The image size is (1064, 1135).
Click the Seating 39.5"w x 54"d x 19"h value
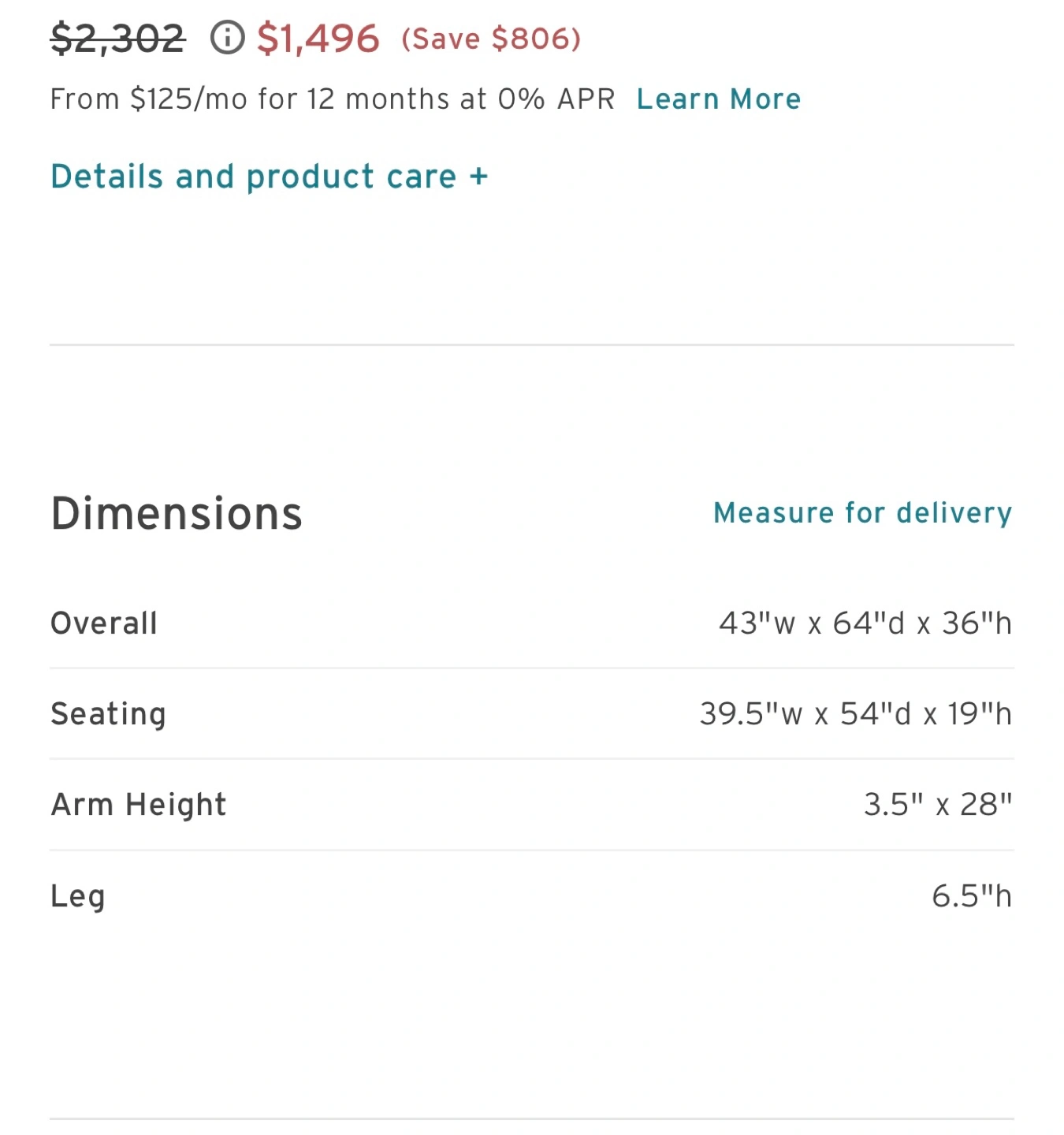tap(855, 714)
